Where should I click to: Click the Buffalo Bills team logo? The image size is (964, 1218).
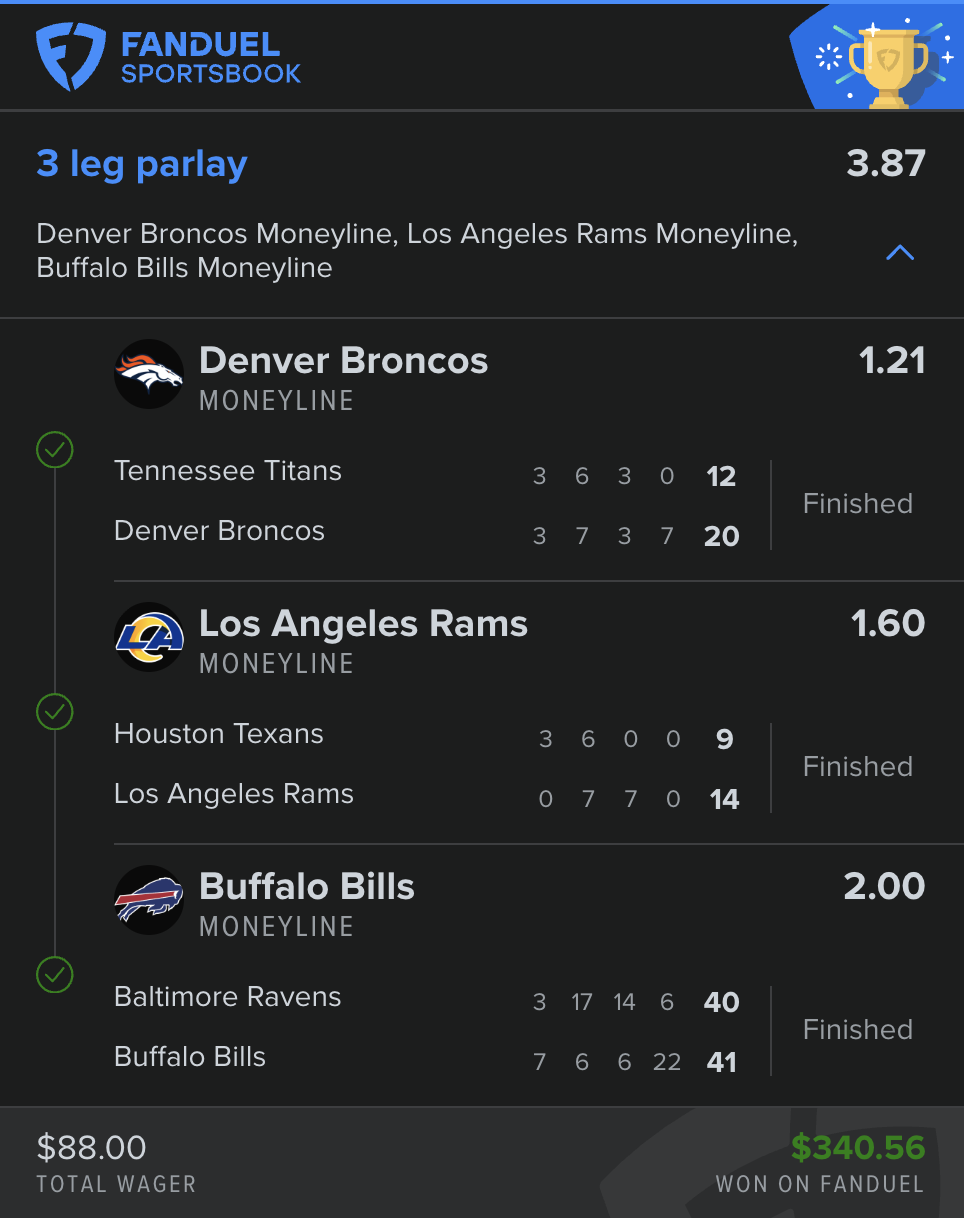pos(149,900)
